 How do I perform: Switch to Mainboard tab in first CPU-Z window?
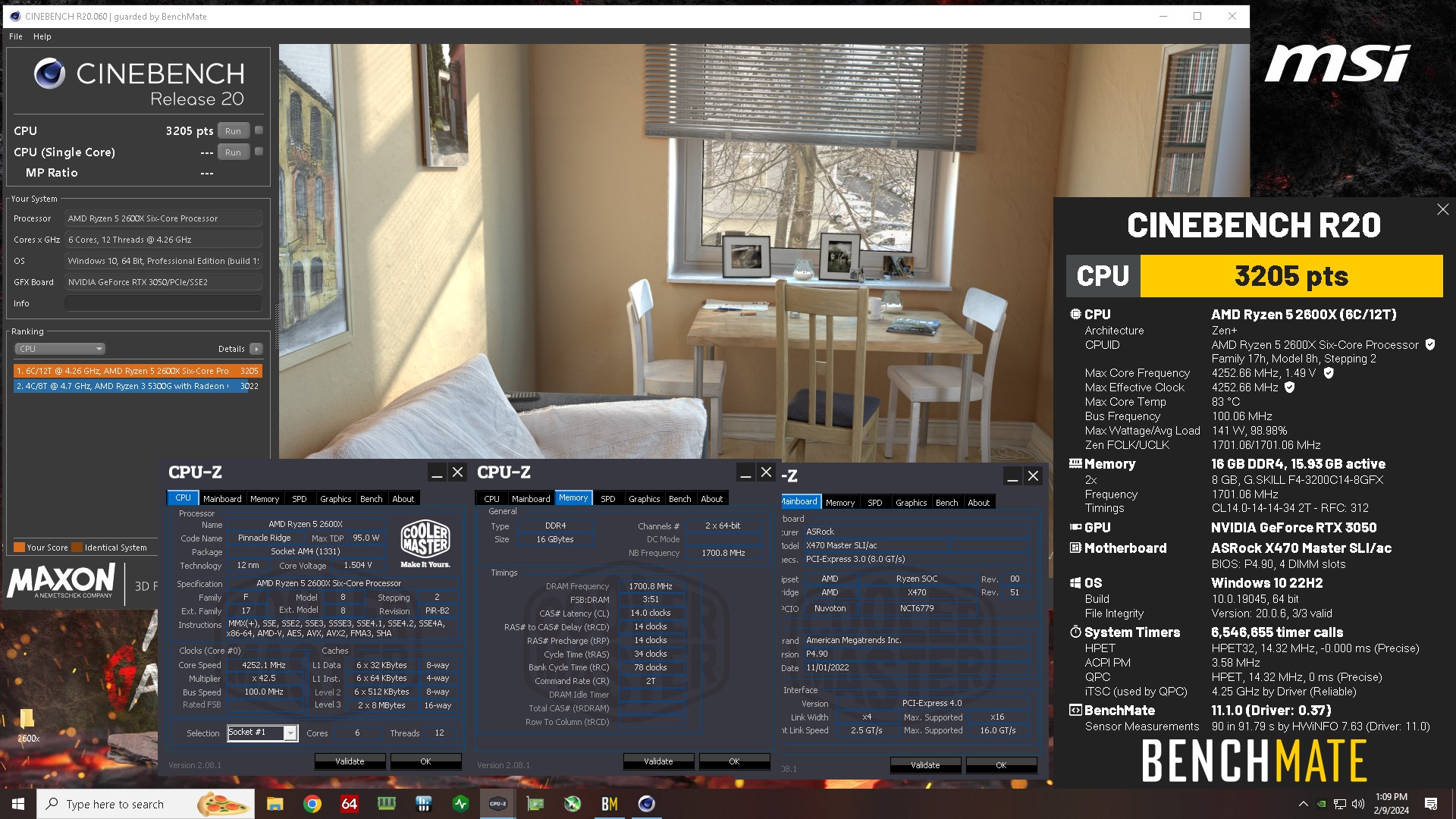(222, 499)
